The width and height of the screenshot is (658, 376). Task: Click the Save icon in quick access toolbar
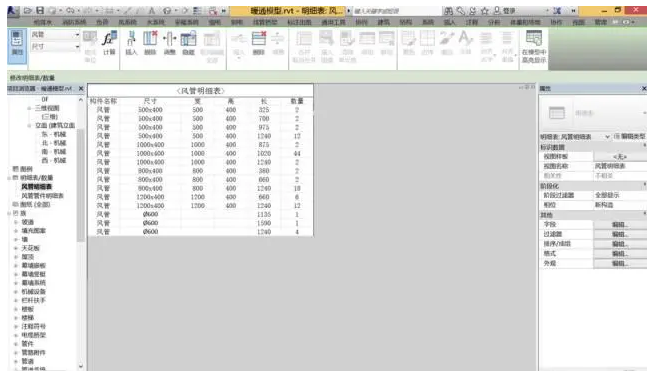tap(40, 10)
